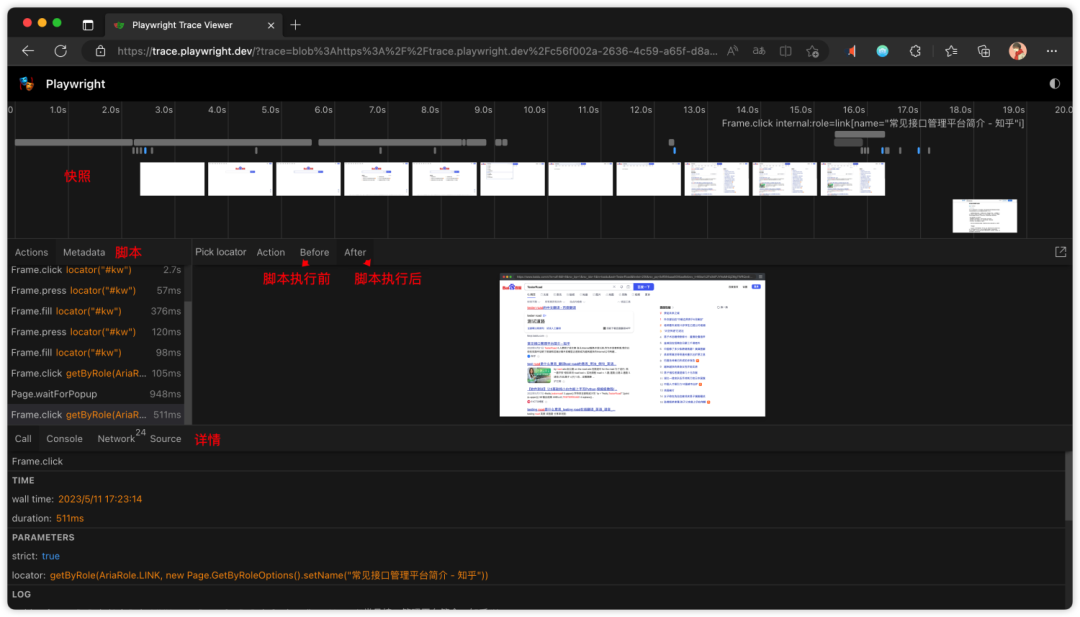Open snapshot in new window icon
This screenshot has width=1080, height=617.
(x=1060, y=252)
